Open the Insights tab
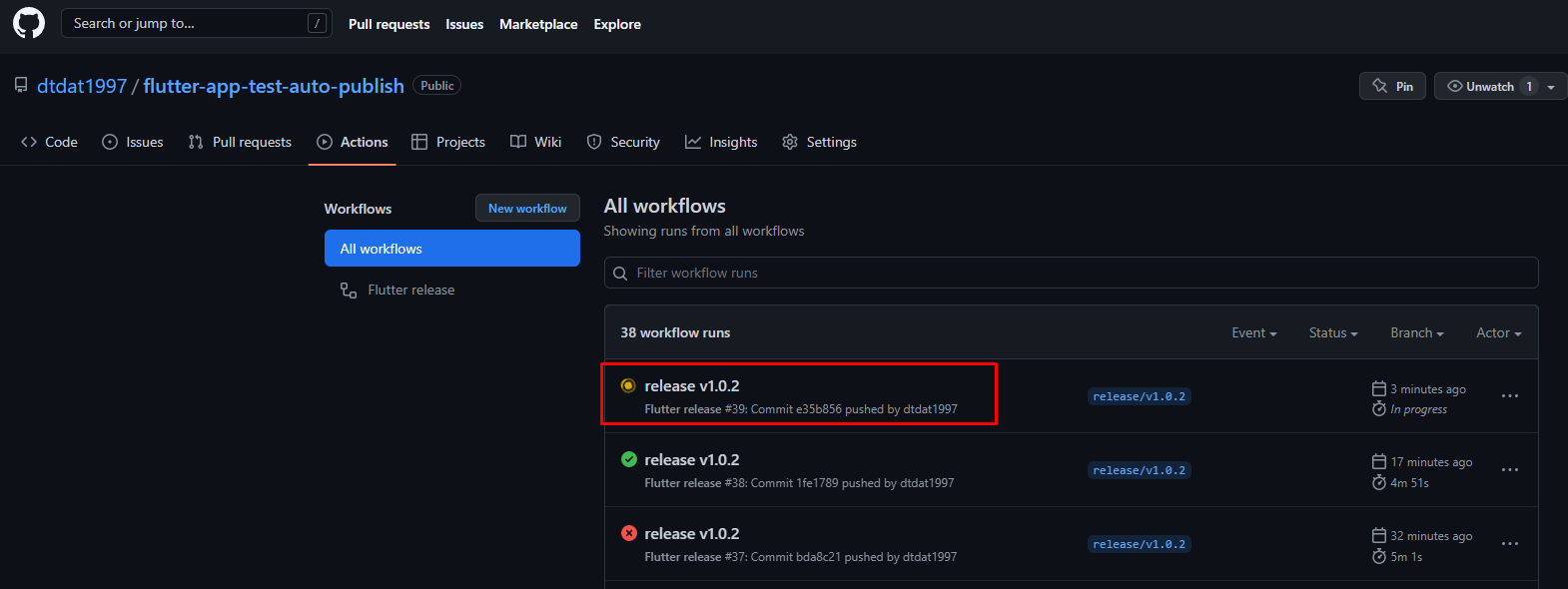 coord(721,142)
